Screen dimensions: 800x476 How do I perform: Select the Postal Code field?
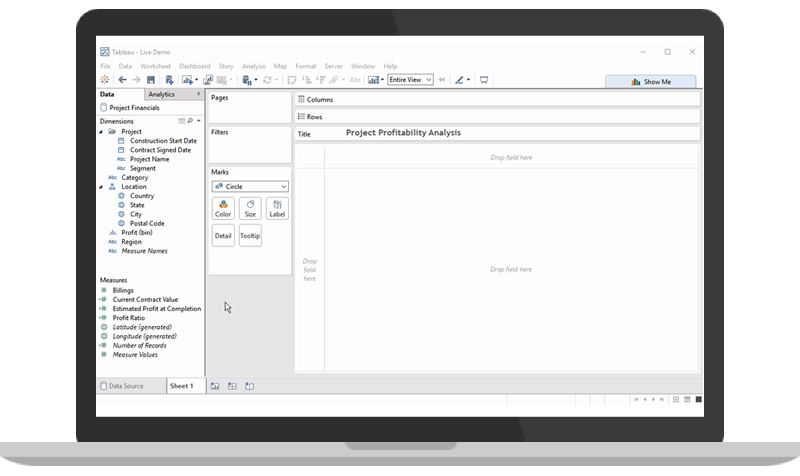[147, 223]
